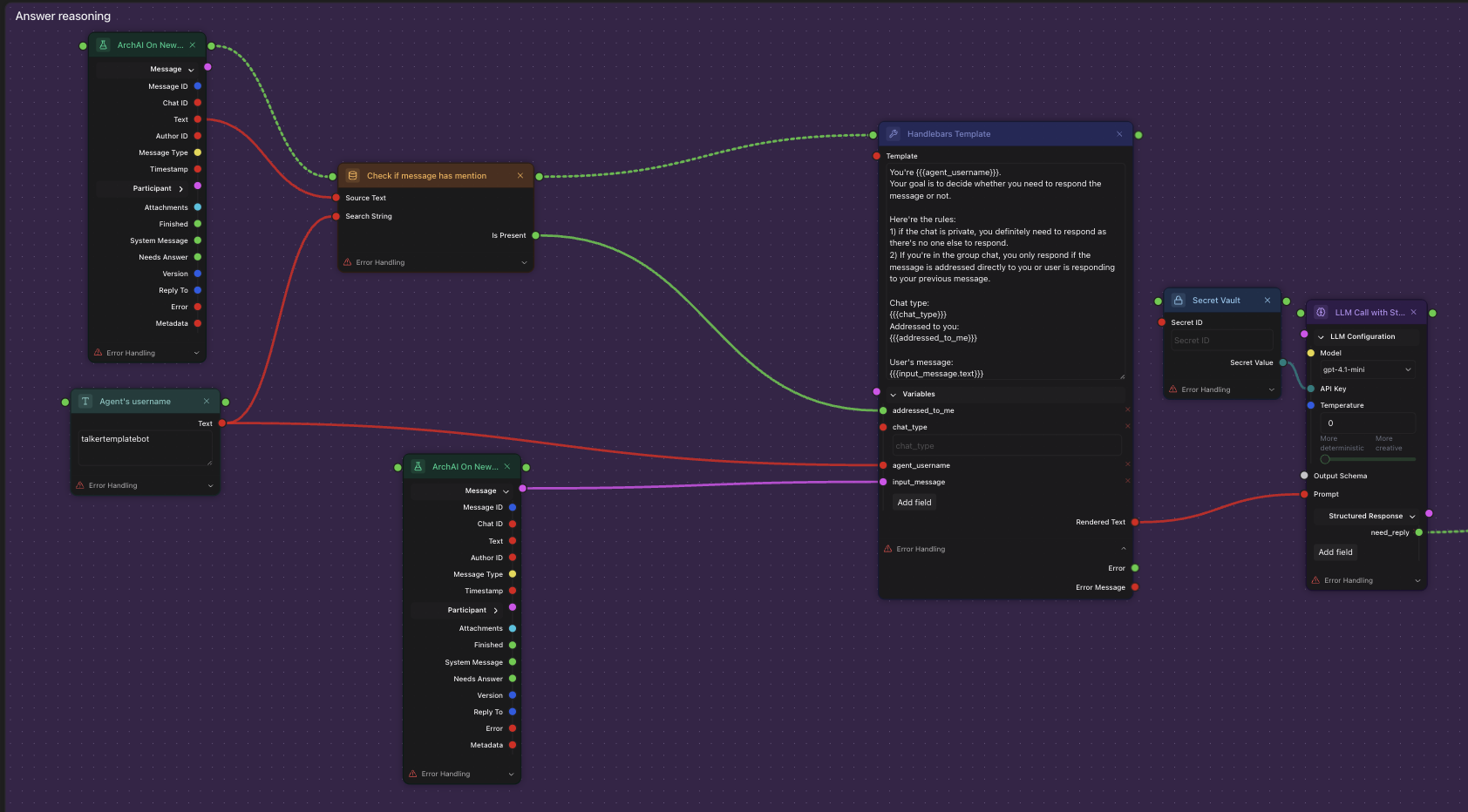Delete the agent_username variable row

pyautogui.click(x=1127, y=464)
